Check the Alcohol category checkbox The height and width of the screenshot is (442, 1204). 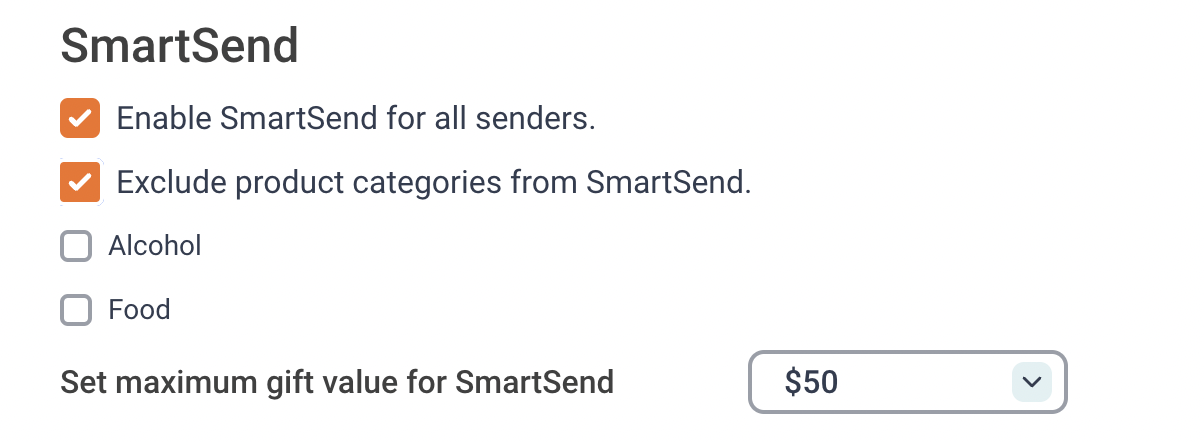point(76,246)
